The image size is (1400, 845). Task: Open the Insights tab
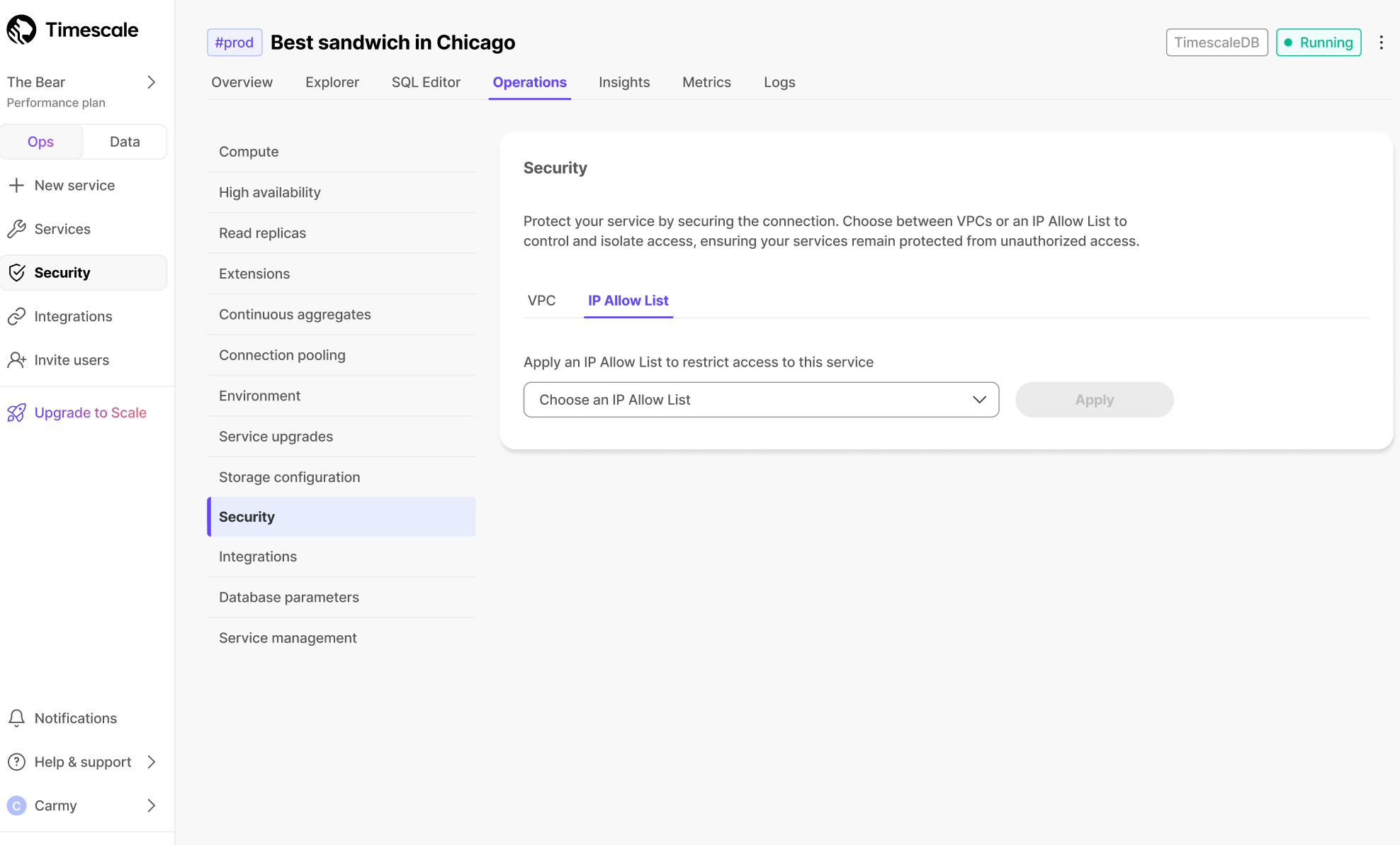pyautogui.click(x=624, y=82)
